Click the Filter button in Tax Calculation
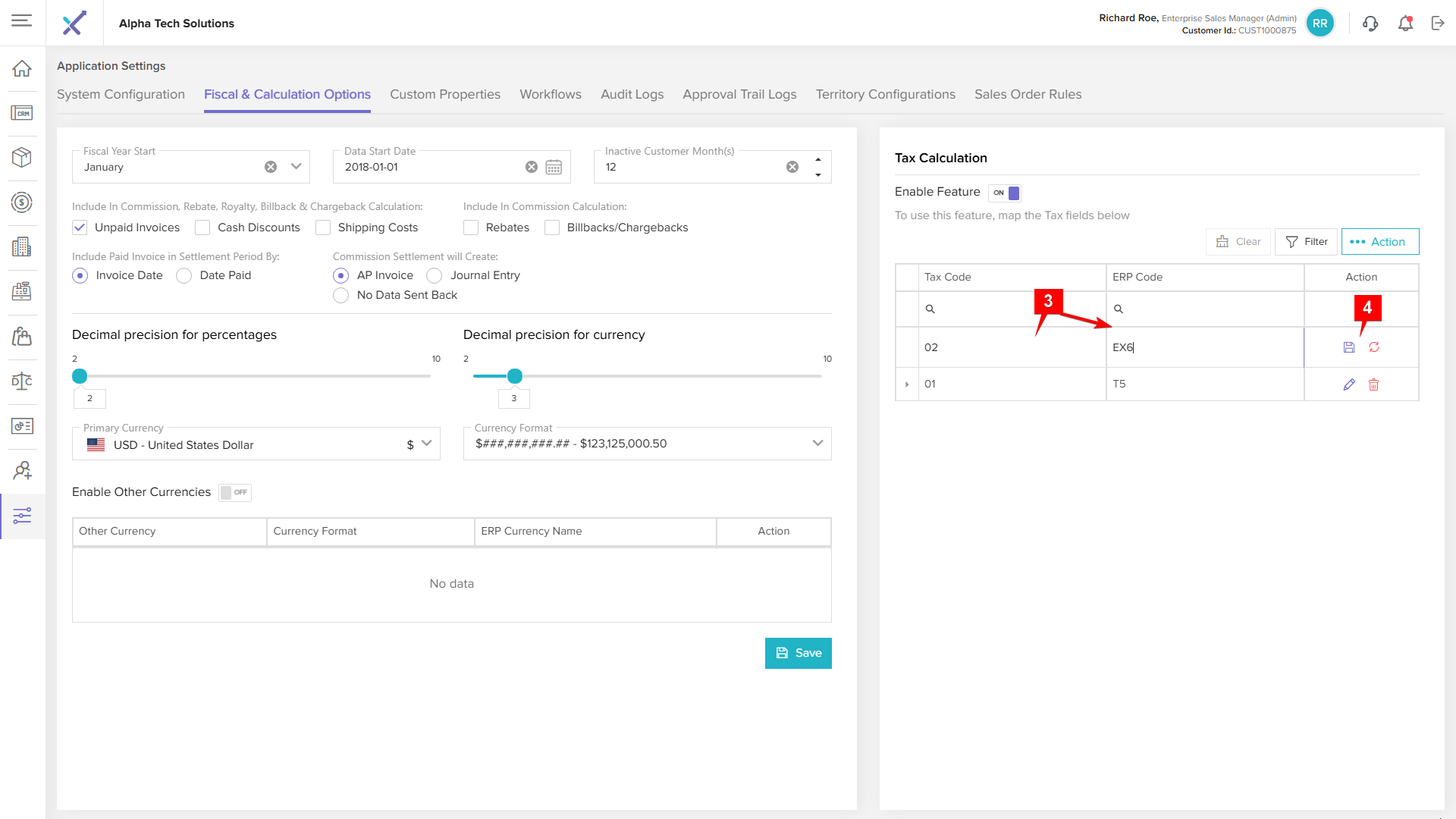This screenshot has width=1456, height=819. pyautogui.click(x=1306, y=242)
